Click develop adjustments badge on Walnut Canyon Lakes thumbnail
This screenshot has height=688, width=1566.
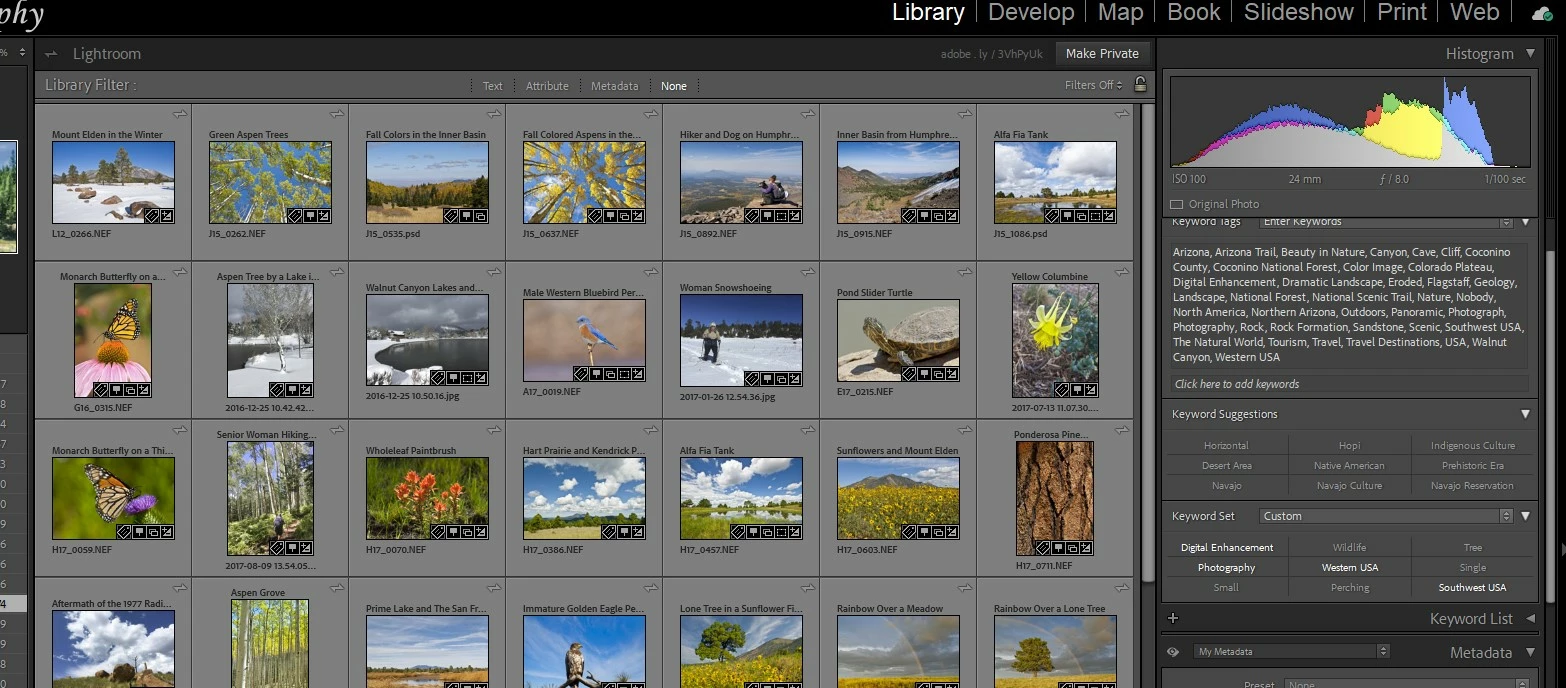[x=481, y=378]
